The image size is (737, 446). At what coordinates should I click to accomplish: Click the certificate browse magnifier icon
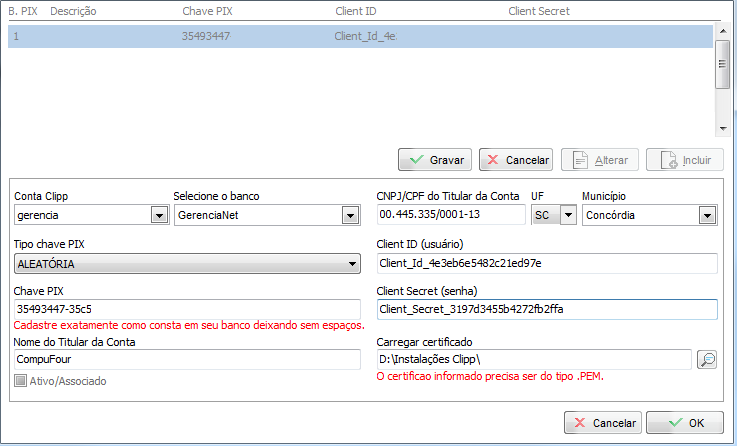click(707, 359)
